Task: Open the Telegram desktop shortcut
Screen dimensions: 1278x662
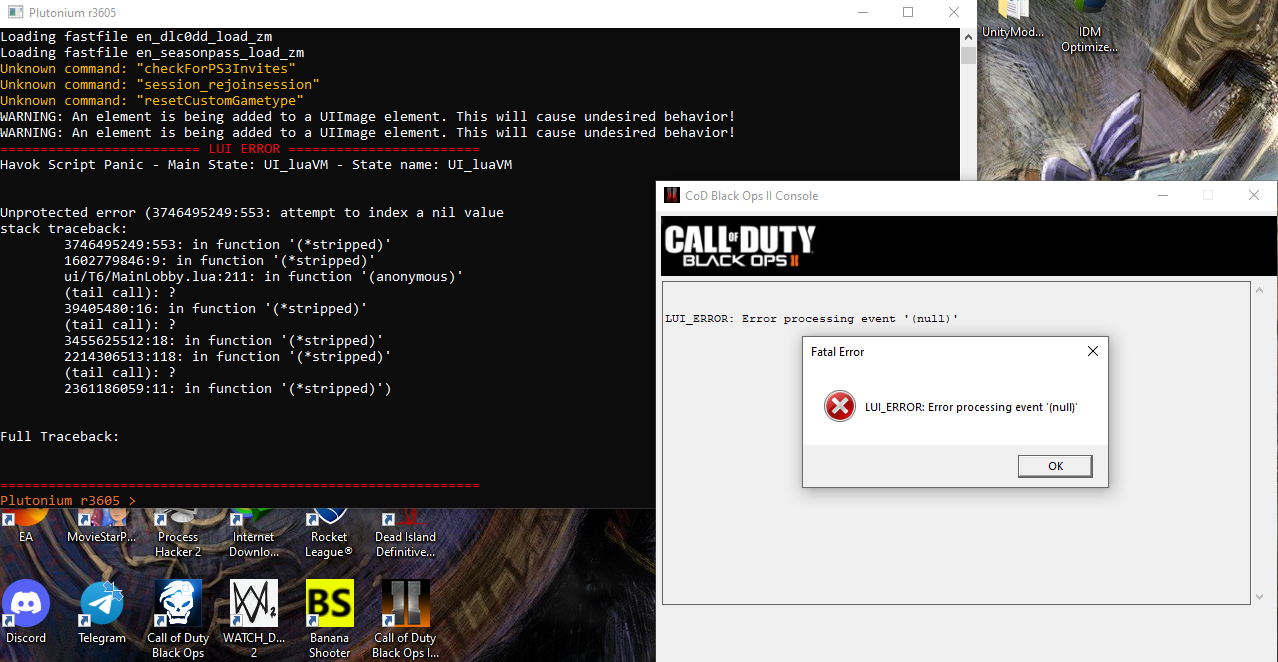Action: pyautogui.click(x=102, y=612)
